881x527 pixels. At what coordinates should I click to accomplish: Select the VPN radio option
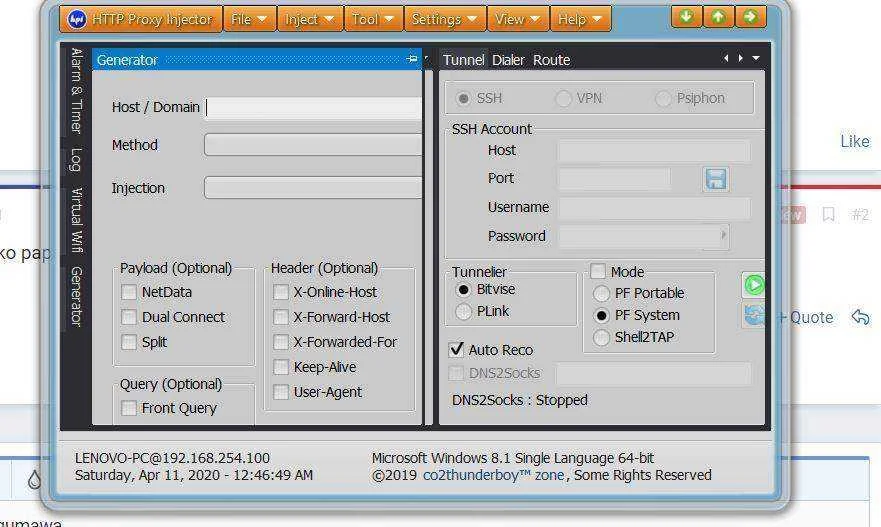coord(563,98)
